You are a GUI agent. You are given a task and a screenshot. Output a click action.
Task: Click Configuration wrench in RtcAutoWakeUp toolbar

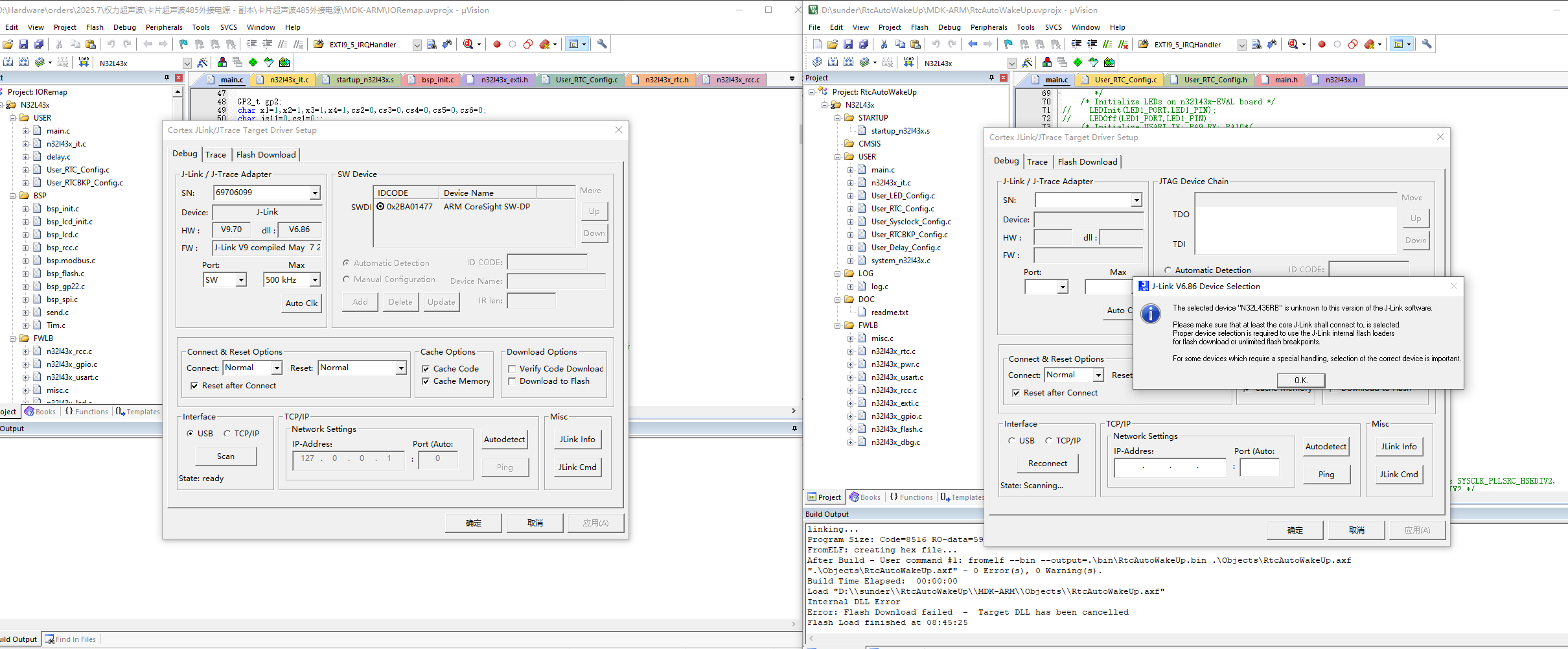1427,44
